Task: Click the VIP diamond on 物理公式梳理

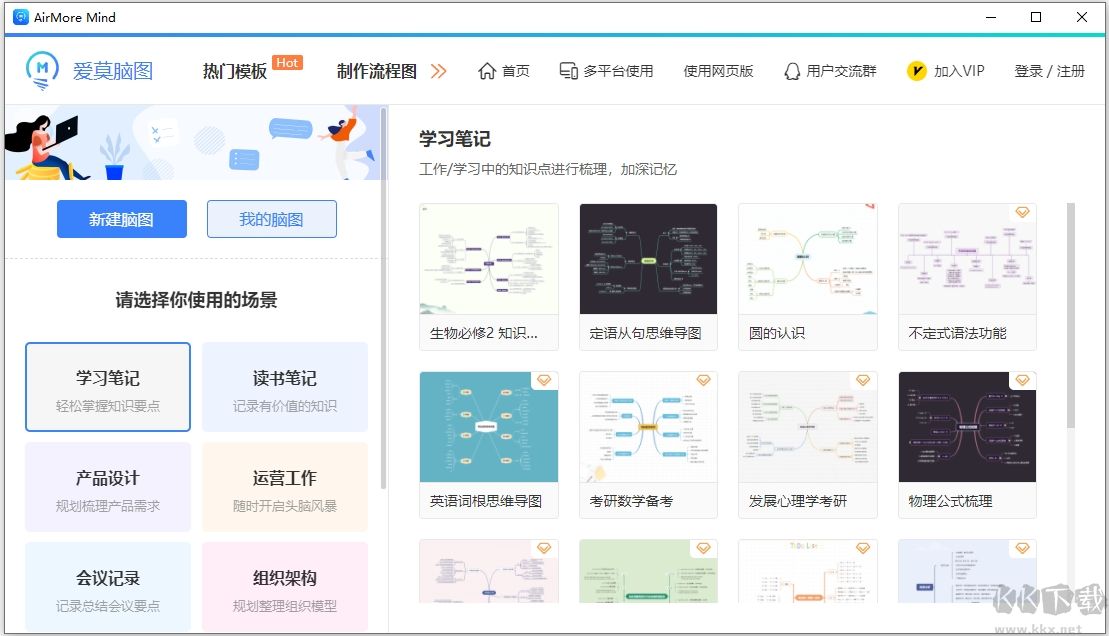Action: click(x=1023, y=380)
